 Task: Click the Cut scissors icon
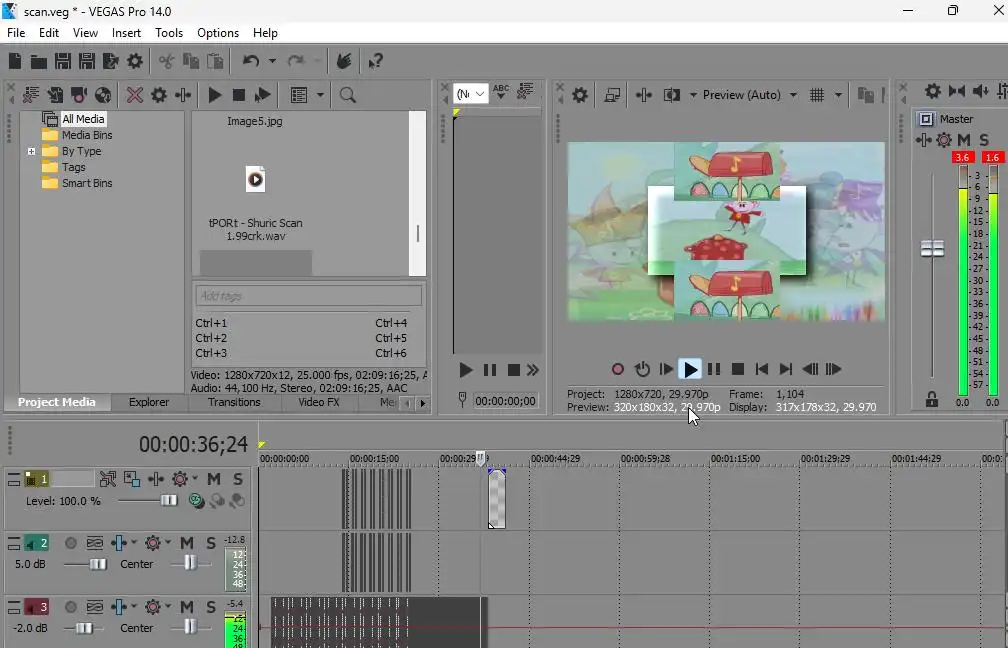pos(166,61)
